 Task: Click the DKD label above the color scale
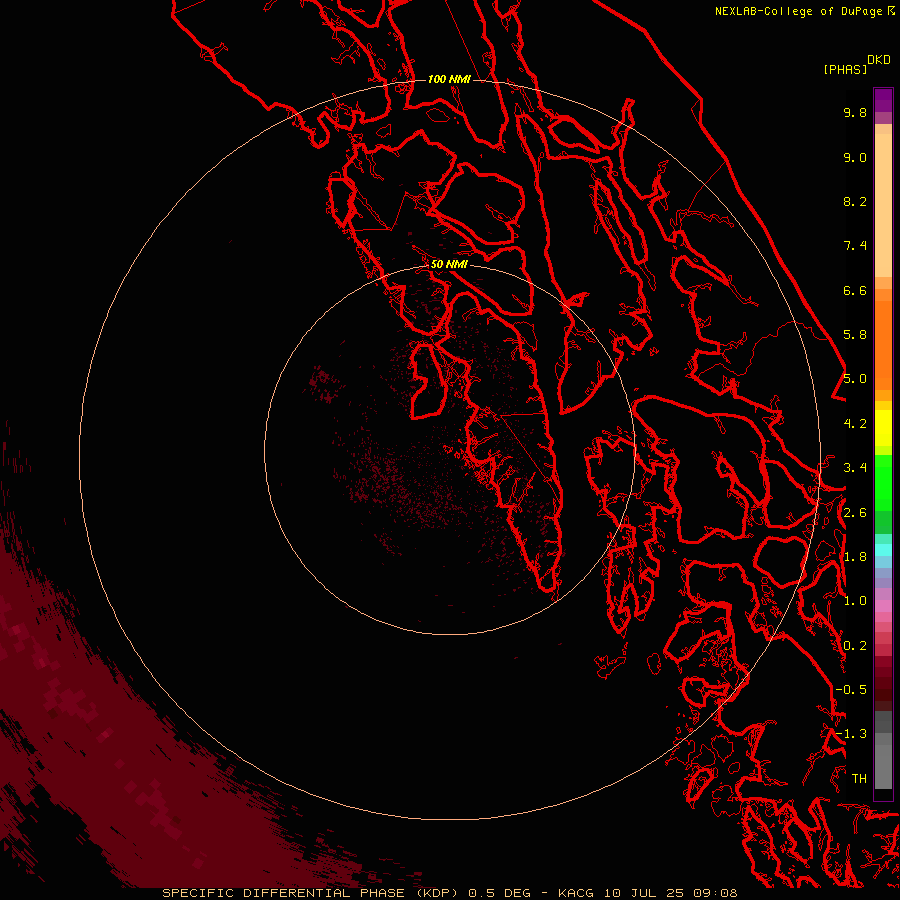click(878, 59)
